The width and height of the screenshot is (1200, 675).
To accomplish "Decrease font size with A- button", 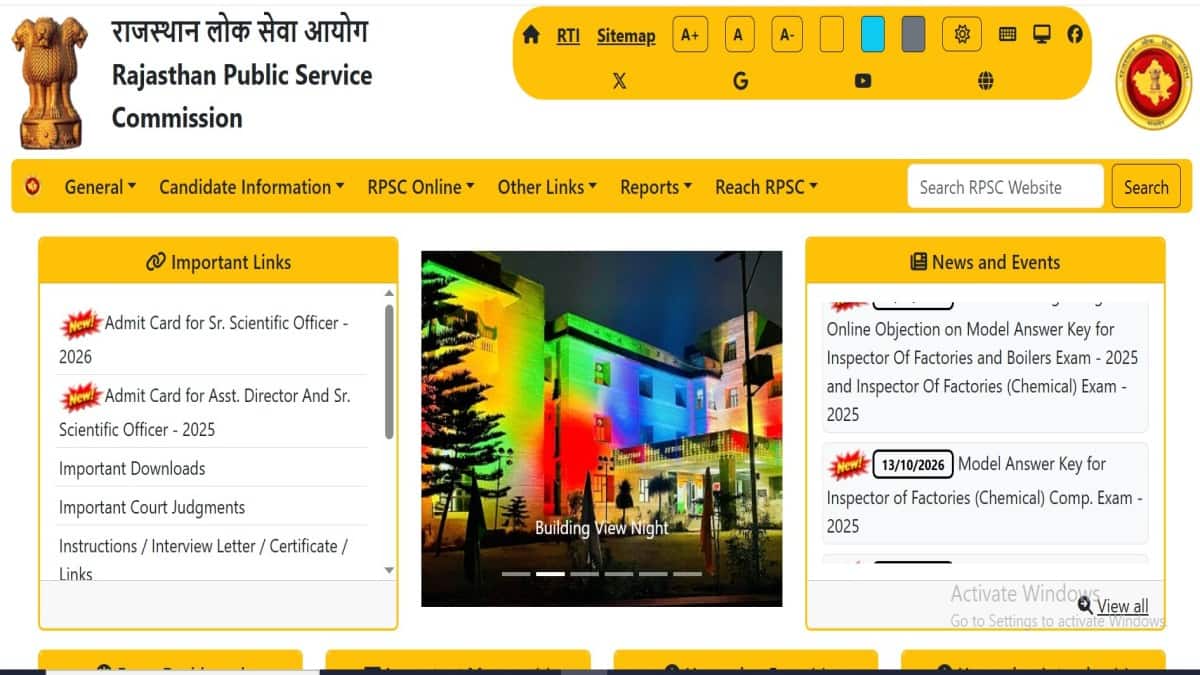I will pos(787,35).
